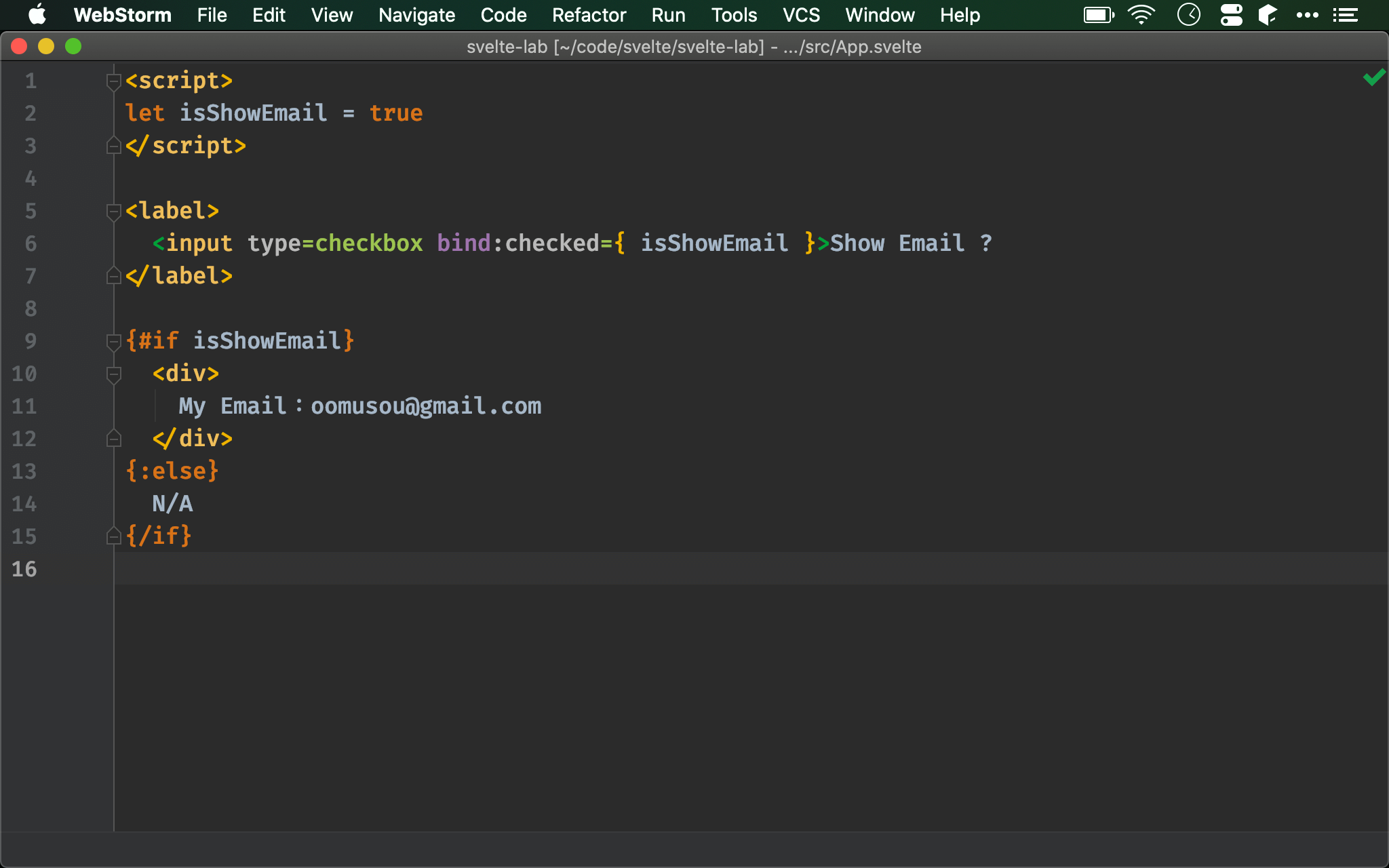Open the Code menu
Screen dimensions: 1389x868
tap(503, 15)
